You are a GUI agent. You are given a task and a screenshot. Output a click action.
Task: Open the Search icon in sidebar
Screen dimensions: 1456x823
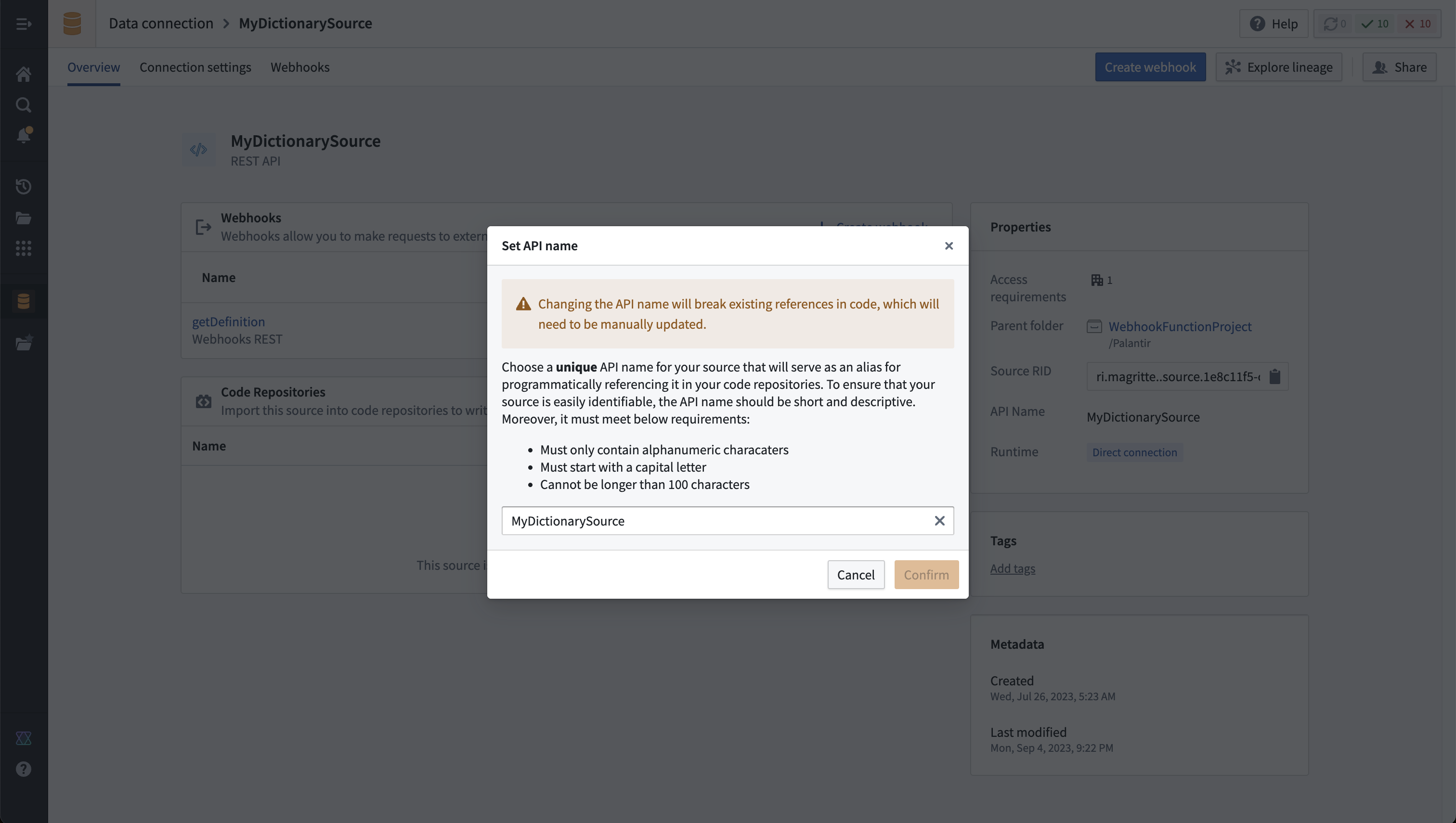[23, 104]
